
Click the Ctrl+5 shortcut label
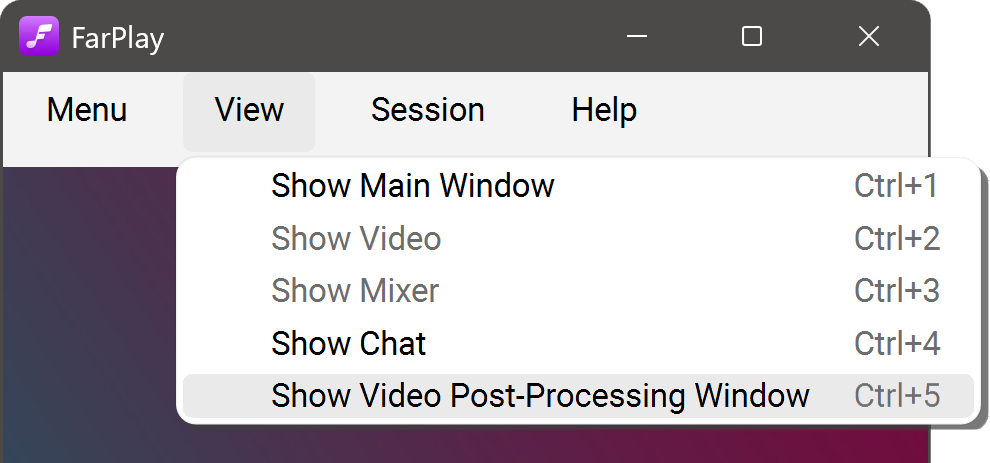[897, 396]
